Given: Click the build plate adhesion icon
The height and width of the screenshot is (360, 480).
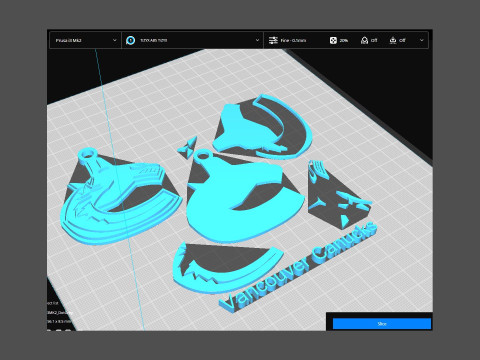Looking at the screenshot, I should 393,40.
